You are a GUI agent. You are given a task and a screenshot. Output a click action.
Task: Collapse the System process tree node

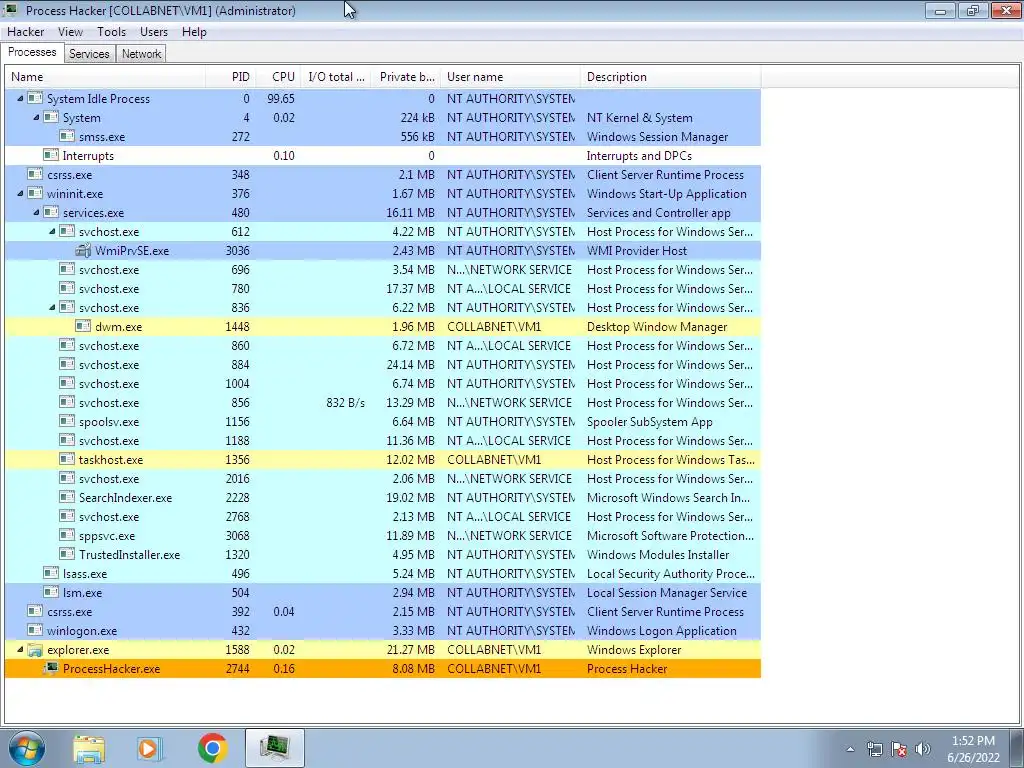(x=36, y=118)
